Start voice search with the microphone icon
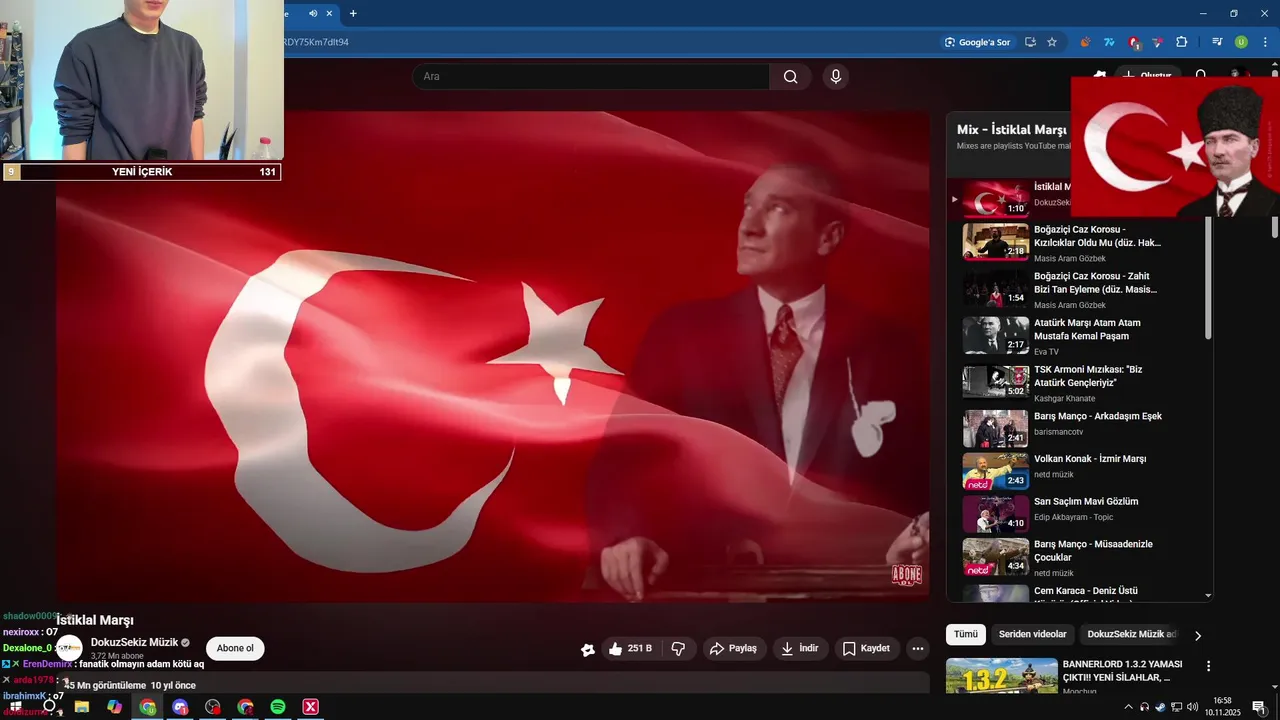Viewport: 1280px width, 720px height. (836, 77)
